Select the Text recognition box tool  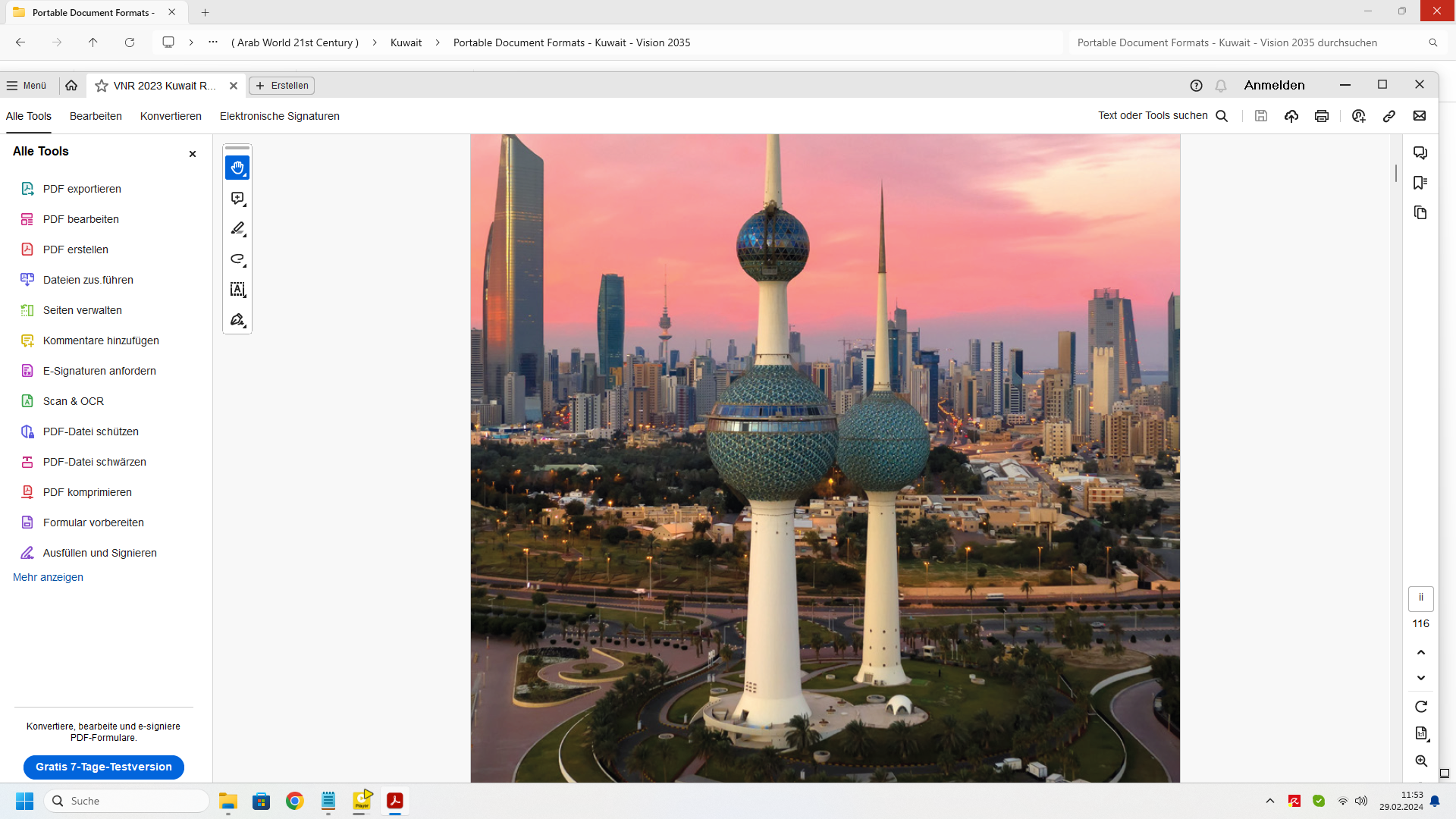(x=237, y=290)
